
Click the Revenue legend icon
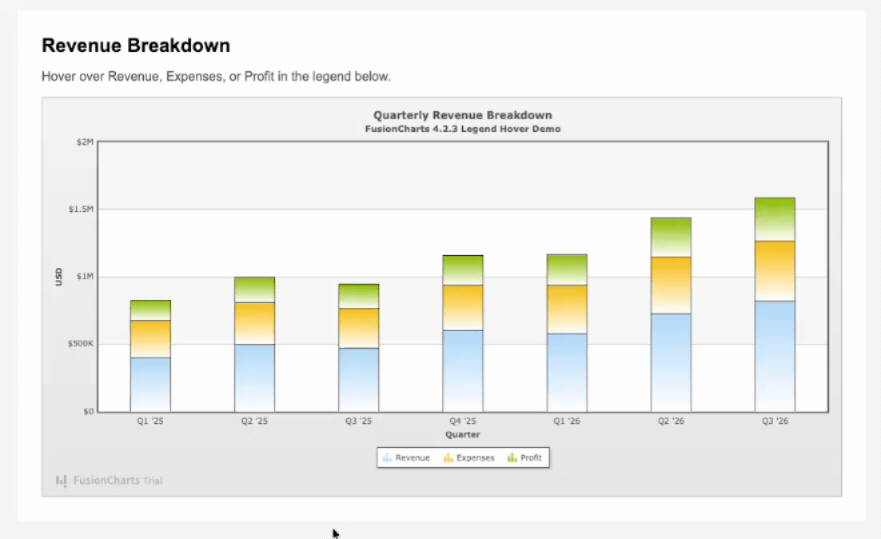pyautogui.click(x=387, y=458)
